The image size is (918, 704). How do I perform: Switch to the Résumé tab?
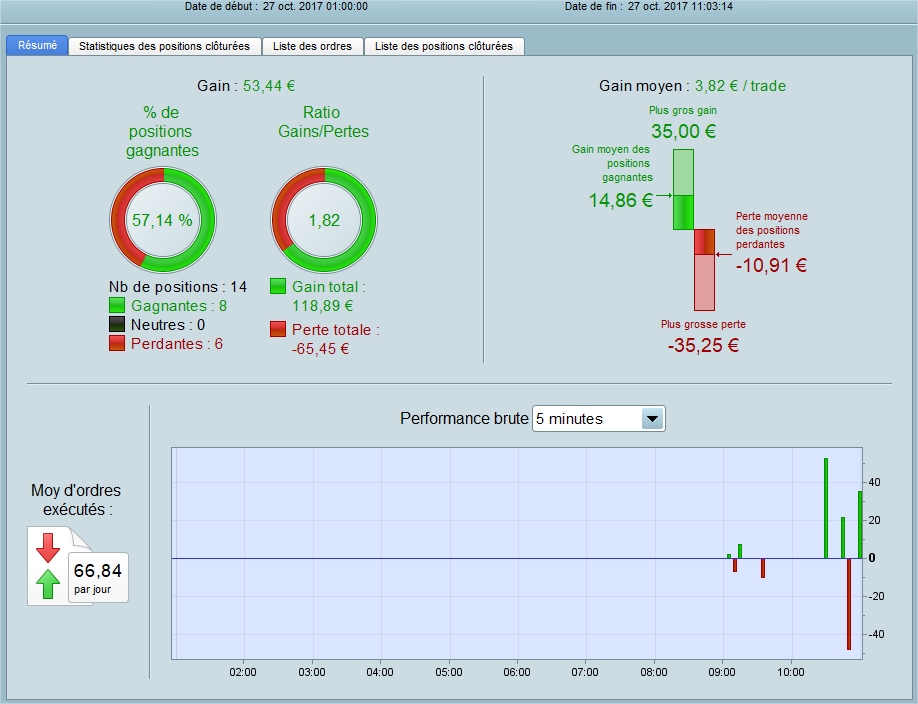click(x=37, y=46)
